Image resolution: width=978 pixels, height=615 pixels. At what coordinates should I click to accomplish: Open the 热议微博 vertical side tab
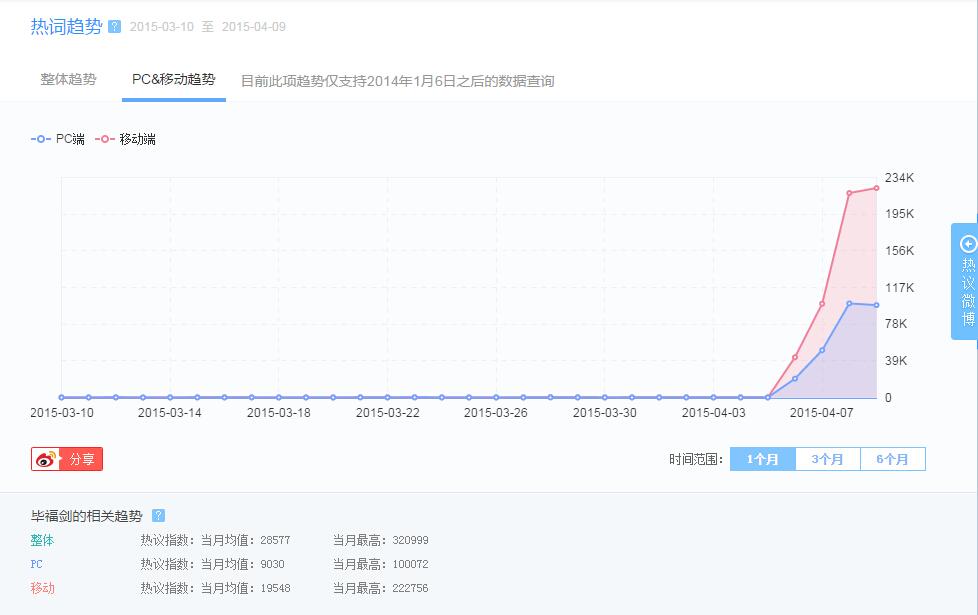click(965, 281)
